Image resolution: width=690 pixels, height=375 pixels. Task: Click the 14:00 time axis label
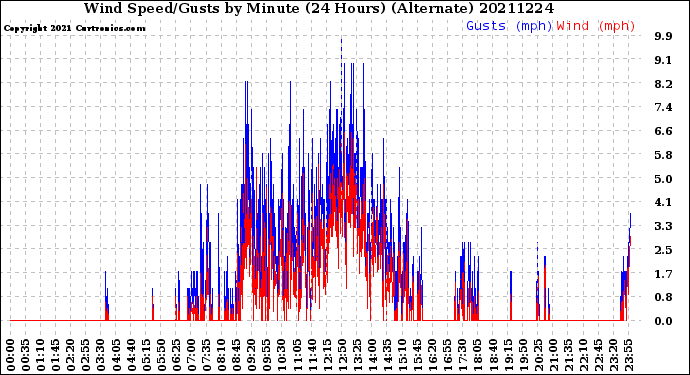click(372, 355)
